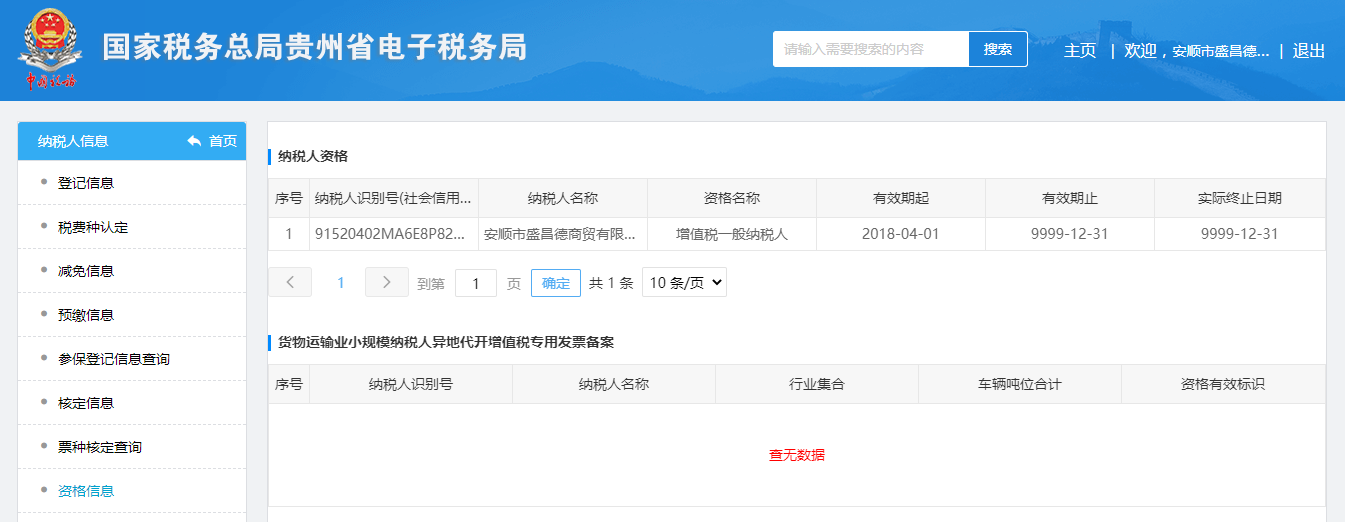Select 减免信息 sidebar item
Image resolution: width=1345 pixels, height=522 pixels.
[x=86, y=271]
